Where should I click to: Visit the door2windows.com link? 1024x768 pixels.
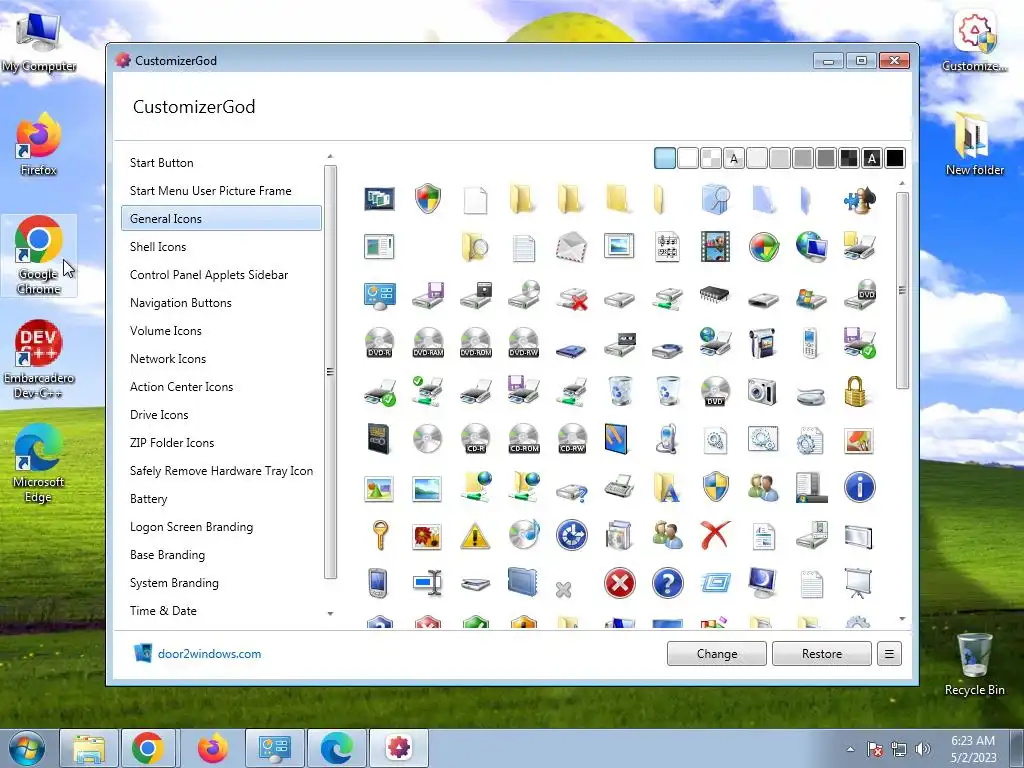[x=209, y=654]
